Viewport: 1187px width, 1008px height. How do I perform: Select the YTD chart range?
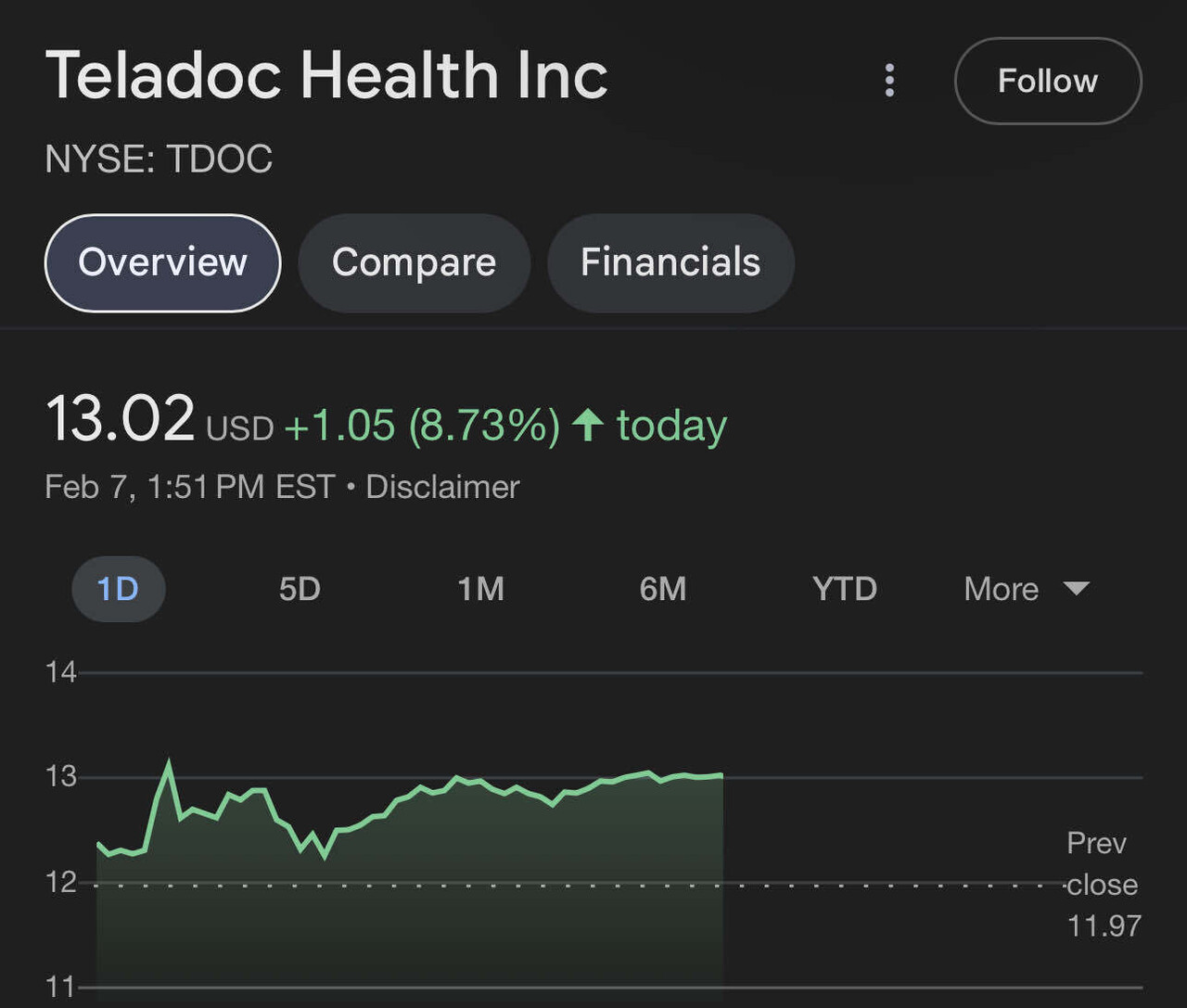[844, 589]
